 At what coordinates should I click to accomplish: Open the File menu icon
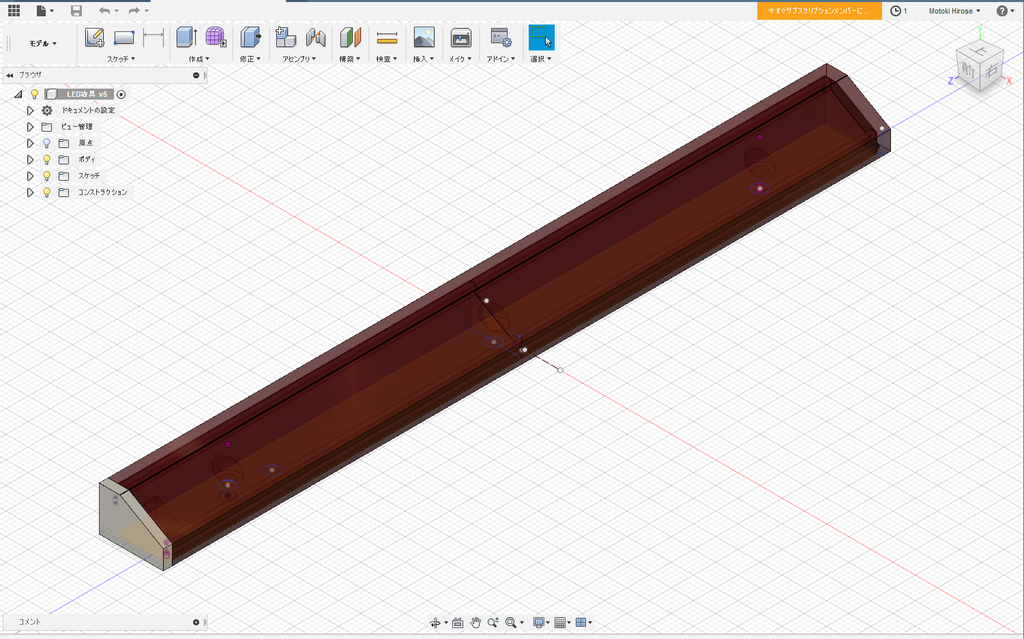tap(42, 10)
